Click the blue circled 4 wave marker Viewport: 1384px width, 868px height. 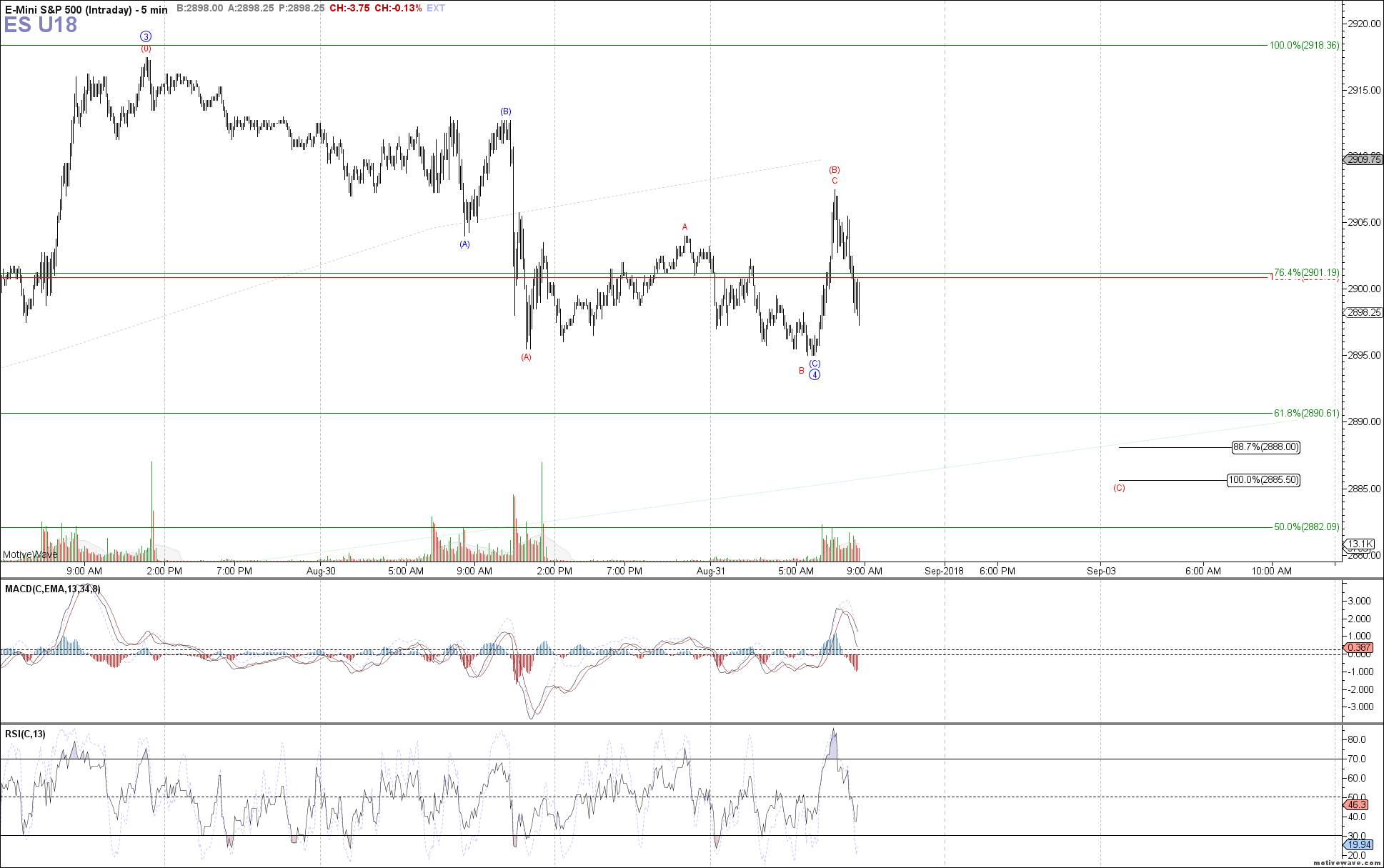(815, 375)
